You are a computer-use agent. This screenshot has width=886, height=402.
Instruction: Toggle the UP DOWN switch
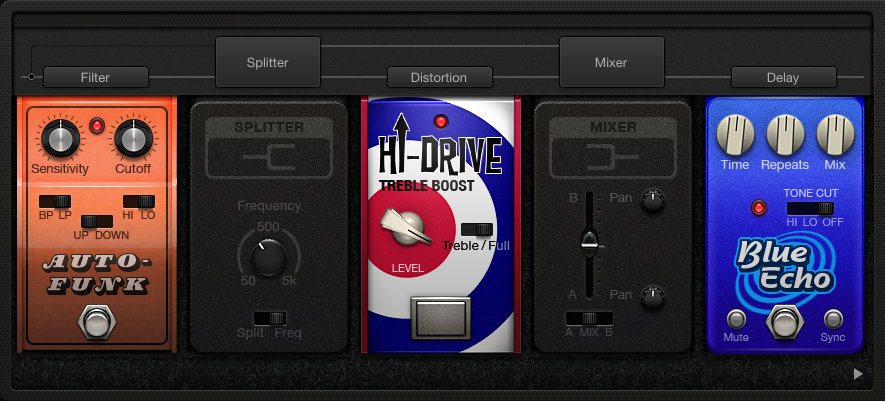click(97, 221)
